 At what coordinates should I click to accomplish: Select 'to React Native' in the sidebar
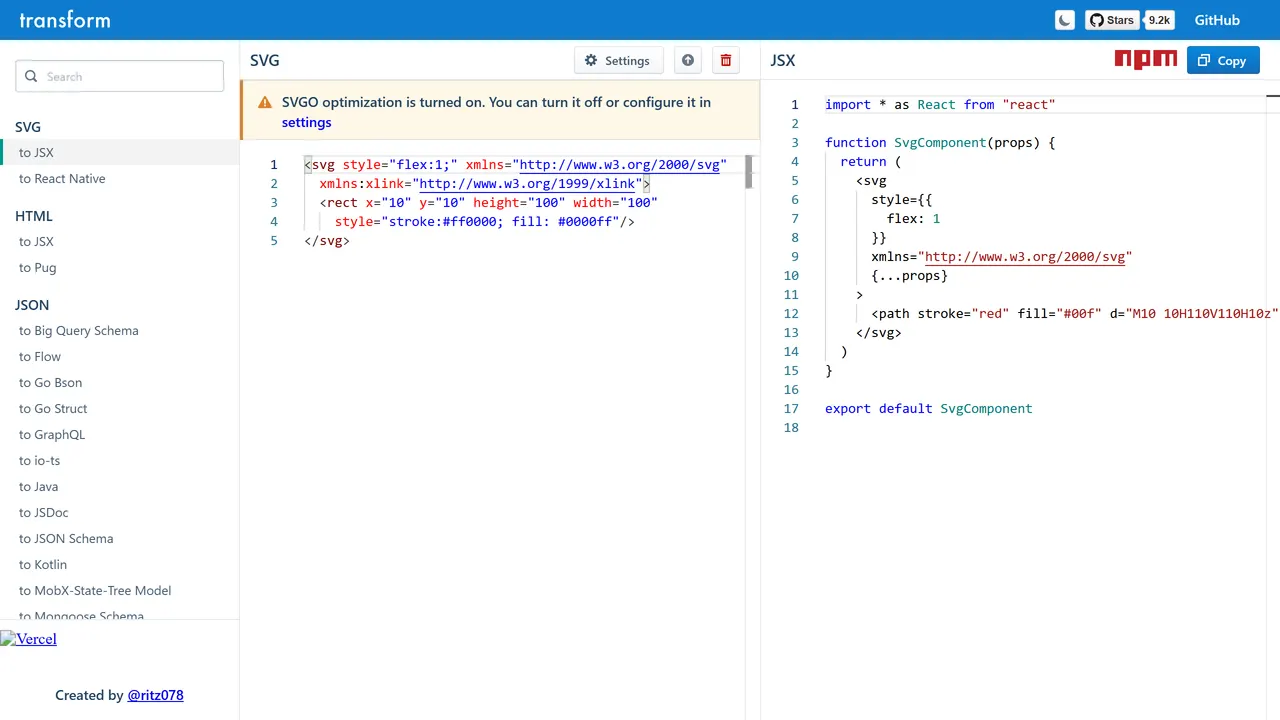[120, 178]
